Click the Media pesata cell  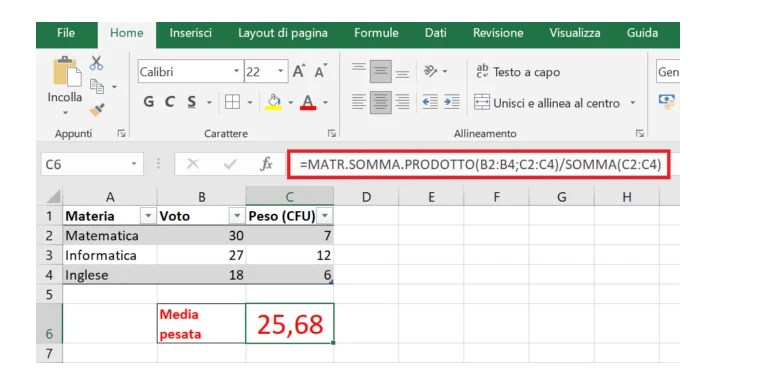click(201, 323)
